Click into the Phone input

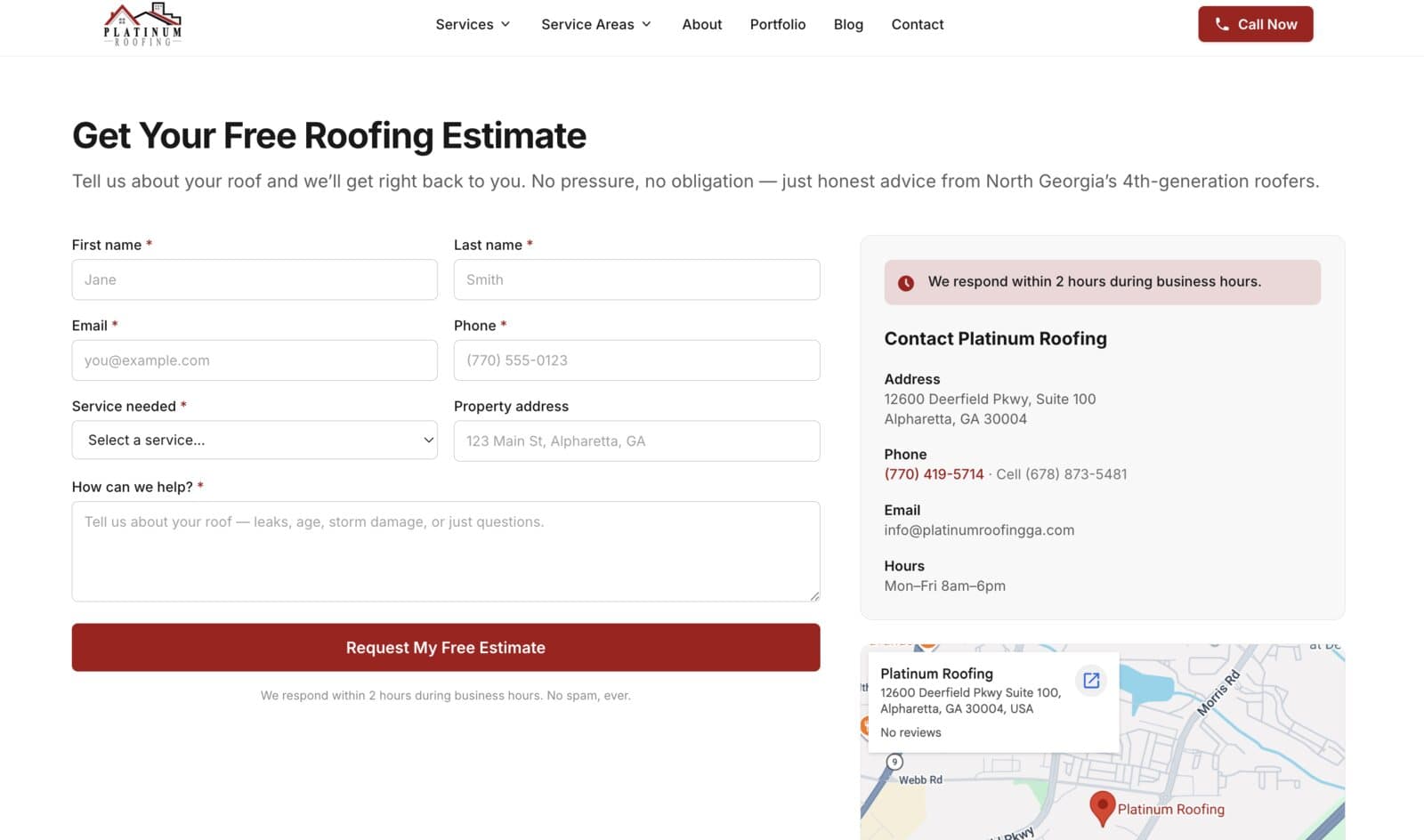(636, 360)
